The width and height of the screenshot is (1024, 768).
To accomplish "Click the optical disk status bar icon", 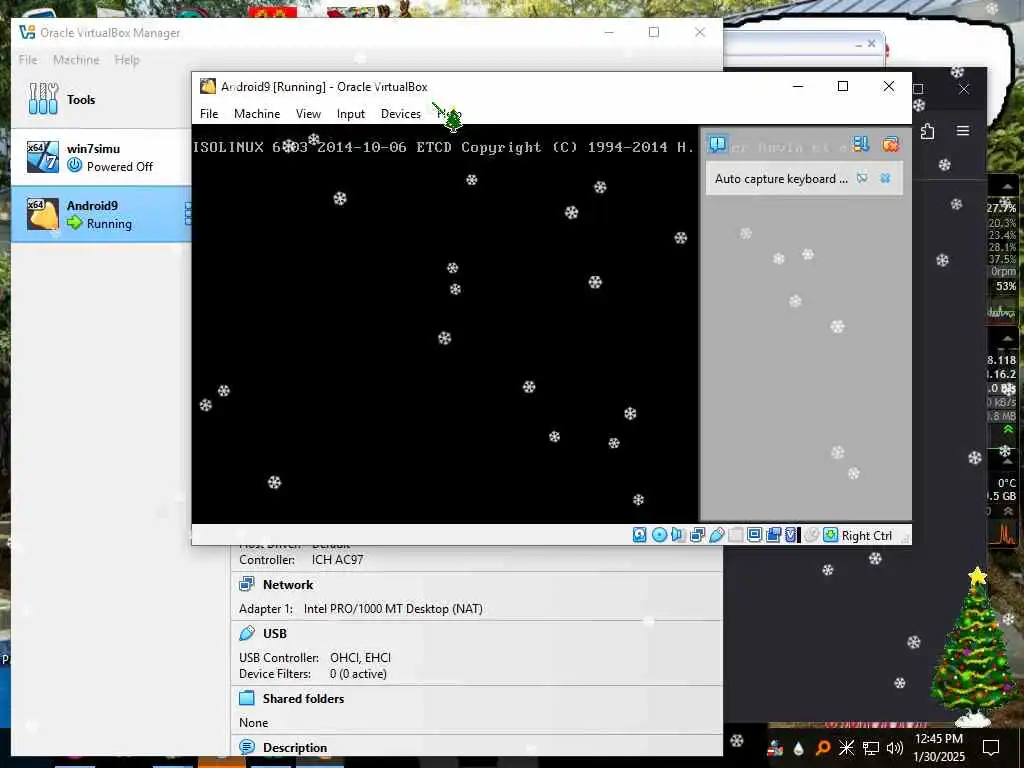I will click(659, 536).
